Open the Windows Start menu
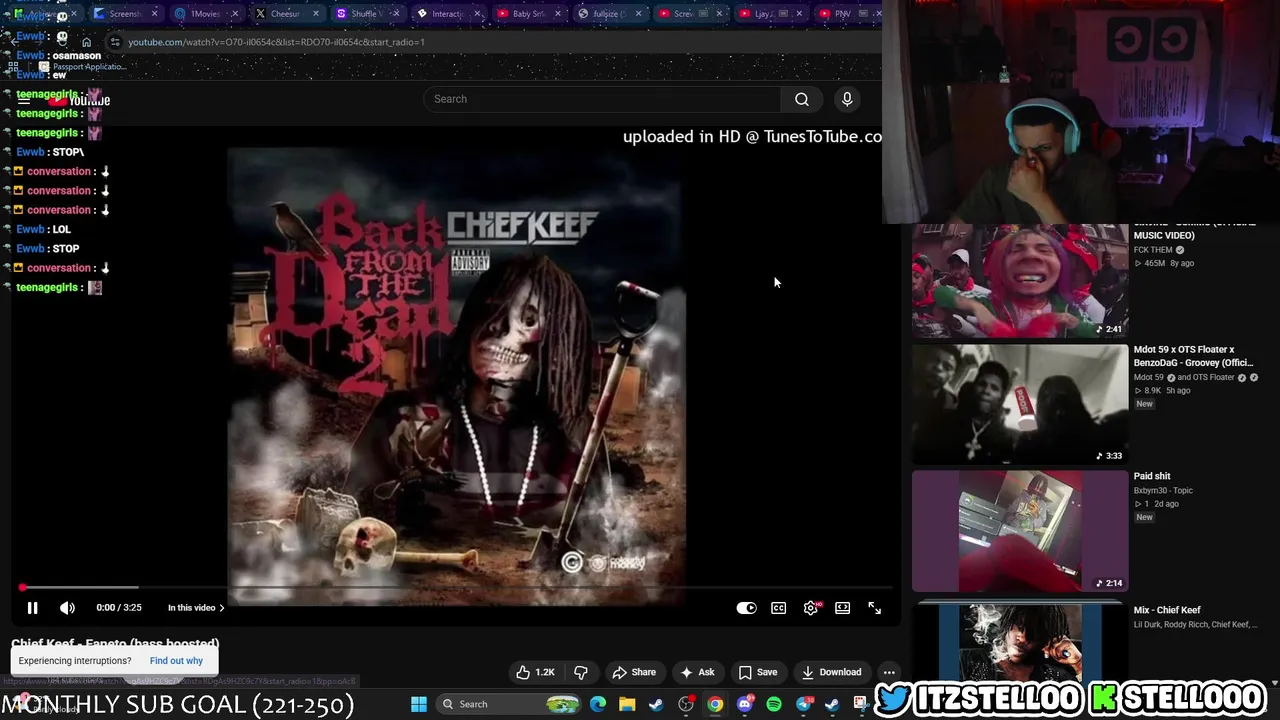1280x720 pixels. 419,704
